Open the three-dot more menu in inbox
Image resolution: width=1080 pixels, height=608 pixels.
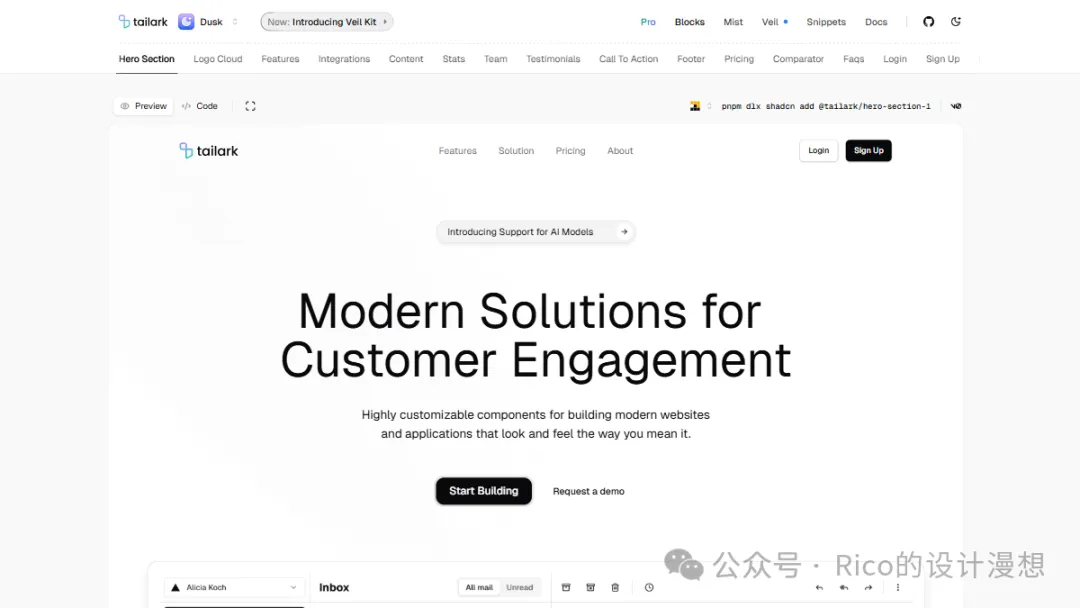click(x=897, y=588)
